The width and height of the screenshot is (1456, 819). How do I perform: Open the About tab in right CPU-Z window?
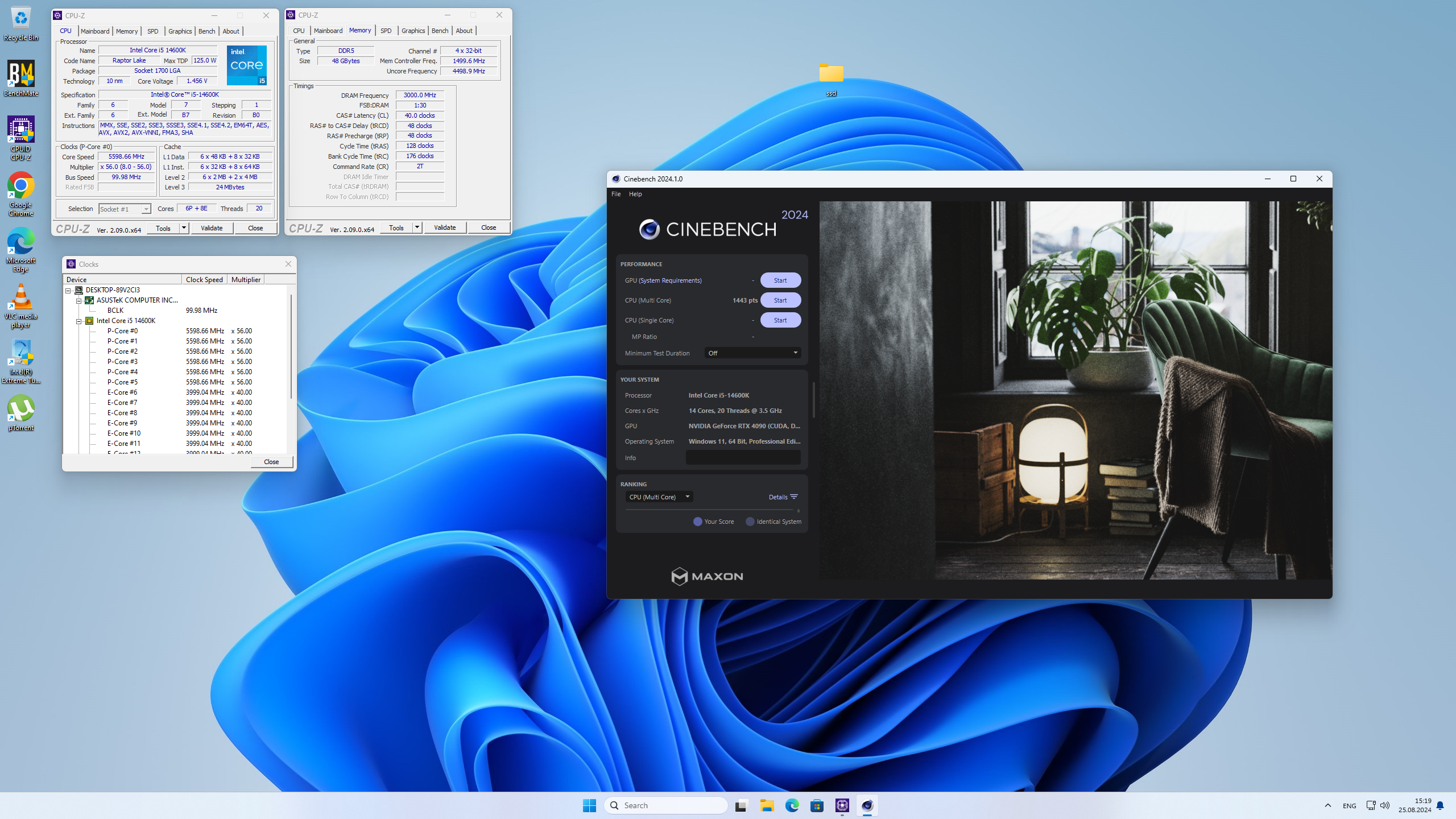pyautogui.click(x=464, y=31)
